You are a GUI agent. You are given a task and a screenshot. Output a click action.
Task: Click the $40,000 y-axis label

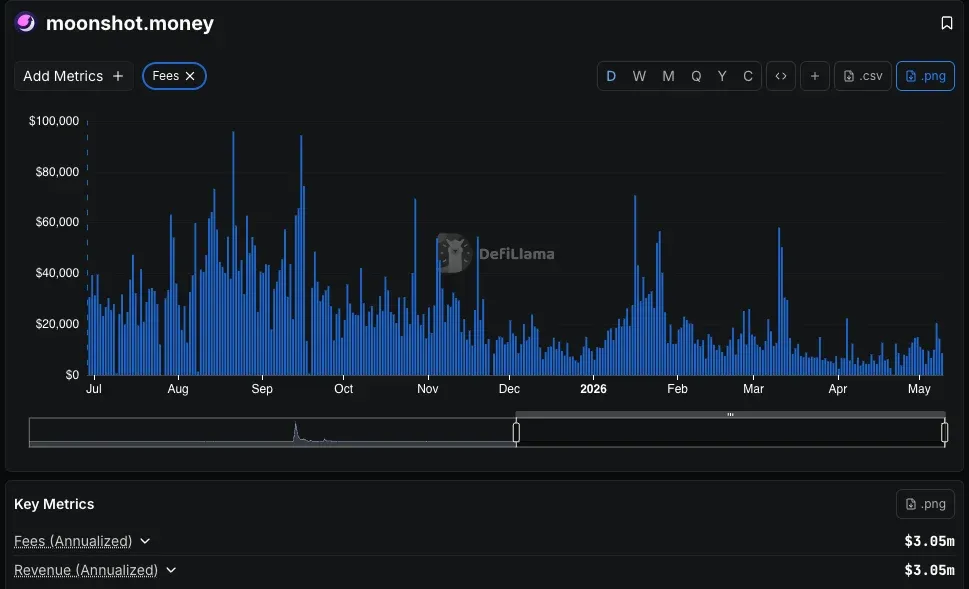[57, 273]
